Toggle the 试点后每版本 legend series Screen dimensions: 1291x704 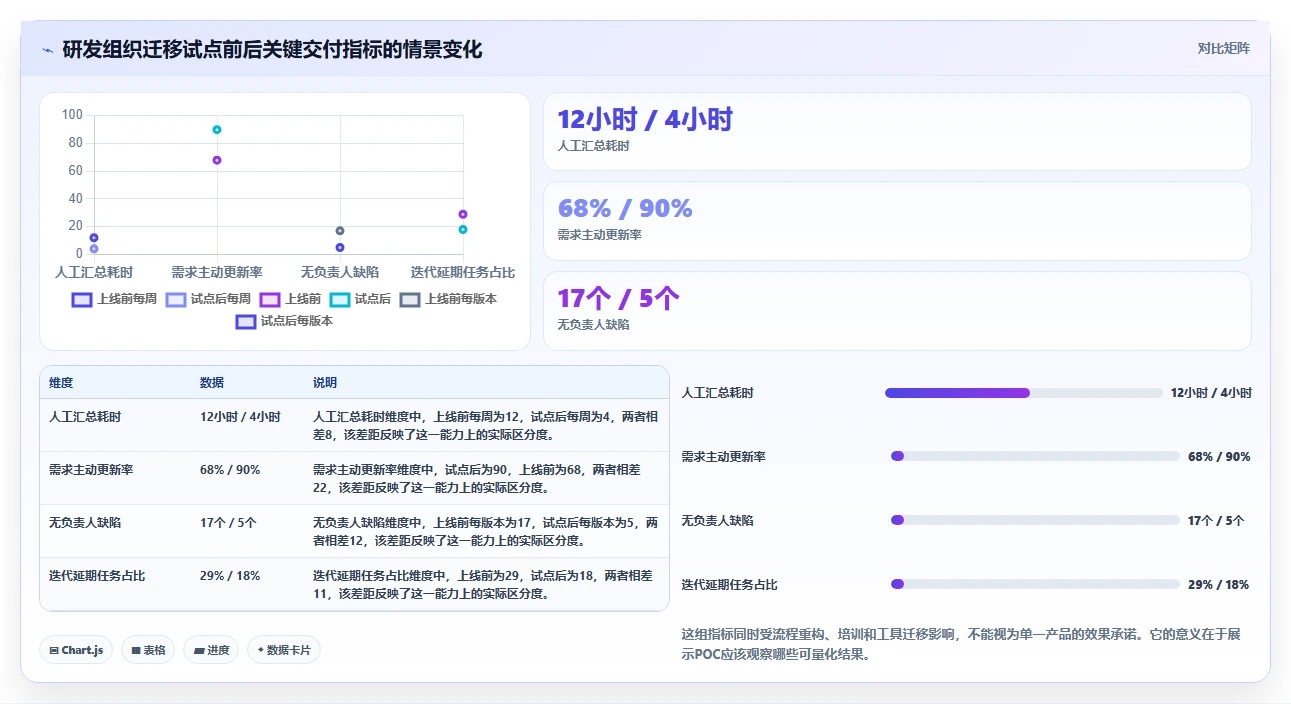pos(284,322)
